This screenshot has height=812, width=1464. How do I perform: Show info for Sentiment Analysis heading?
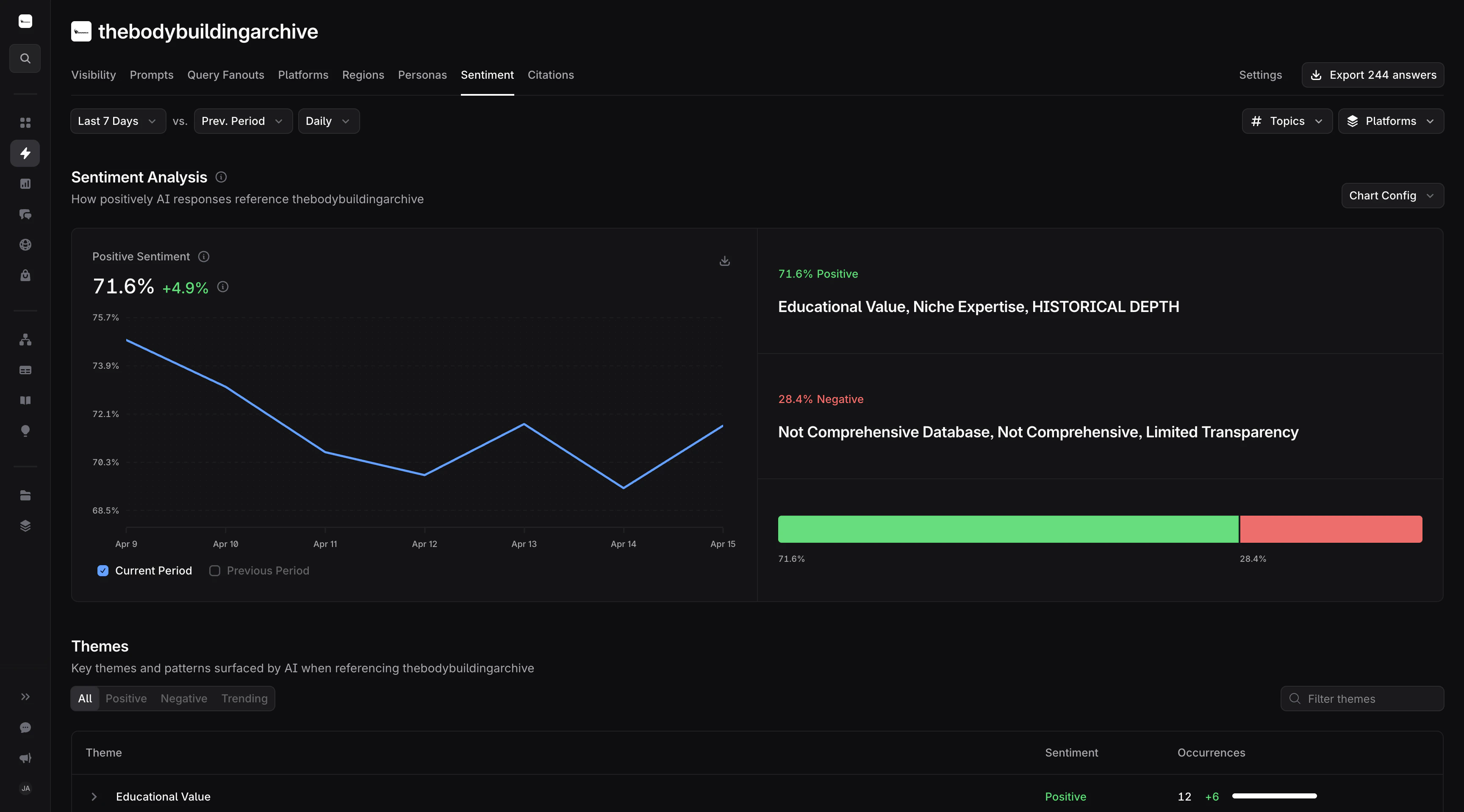click(221, 177)
